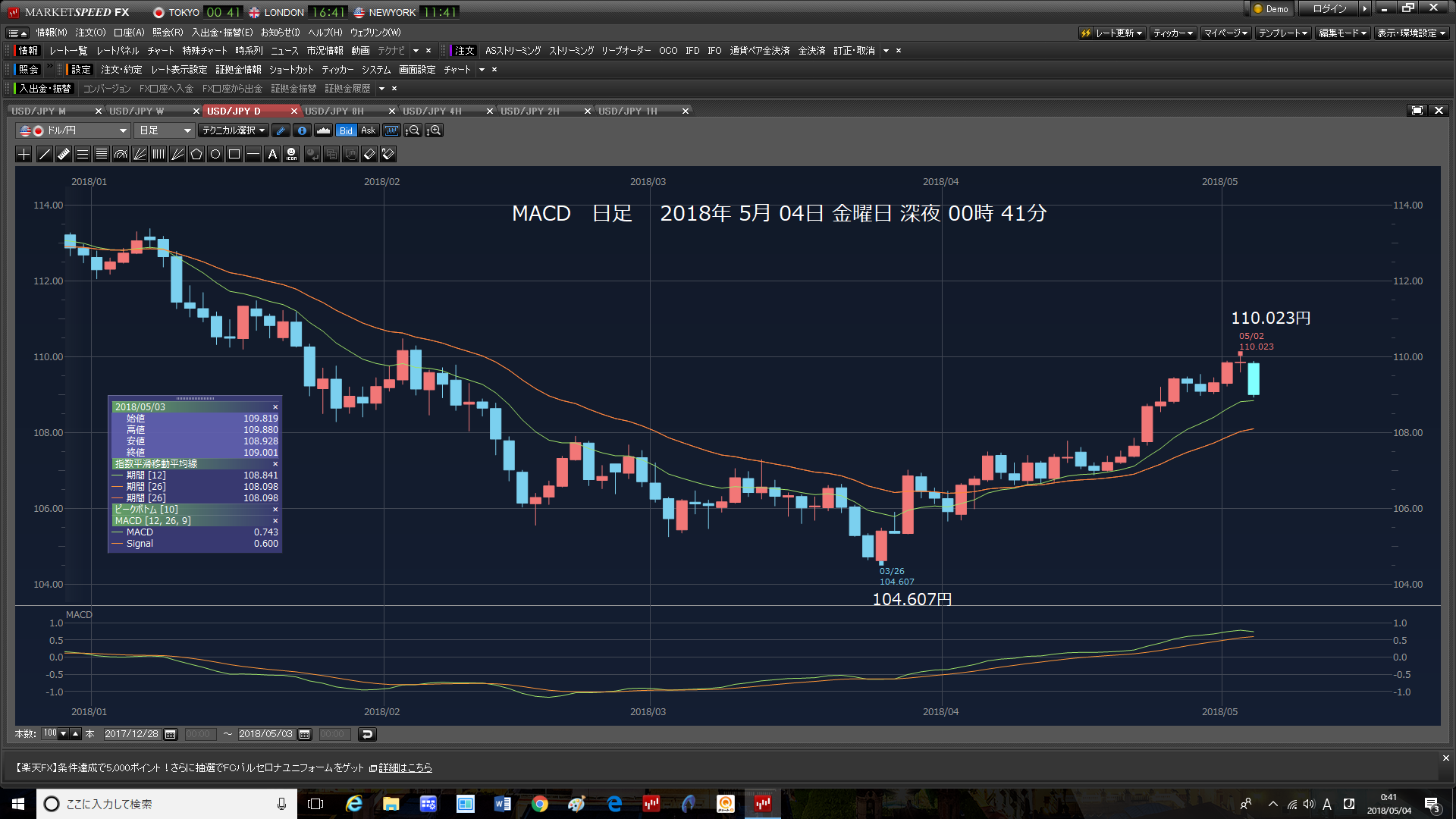Close the 2018/05/03 price info row
Screen dimensions: 1456x819
[x=275, y=407]
